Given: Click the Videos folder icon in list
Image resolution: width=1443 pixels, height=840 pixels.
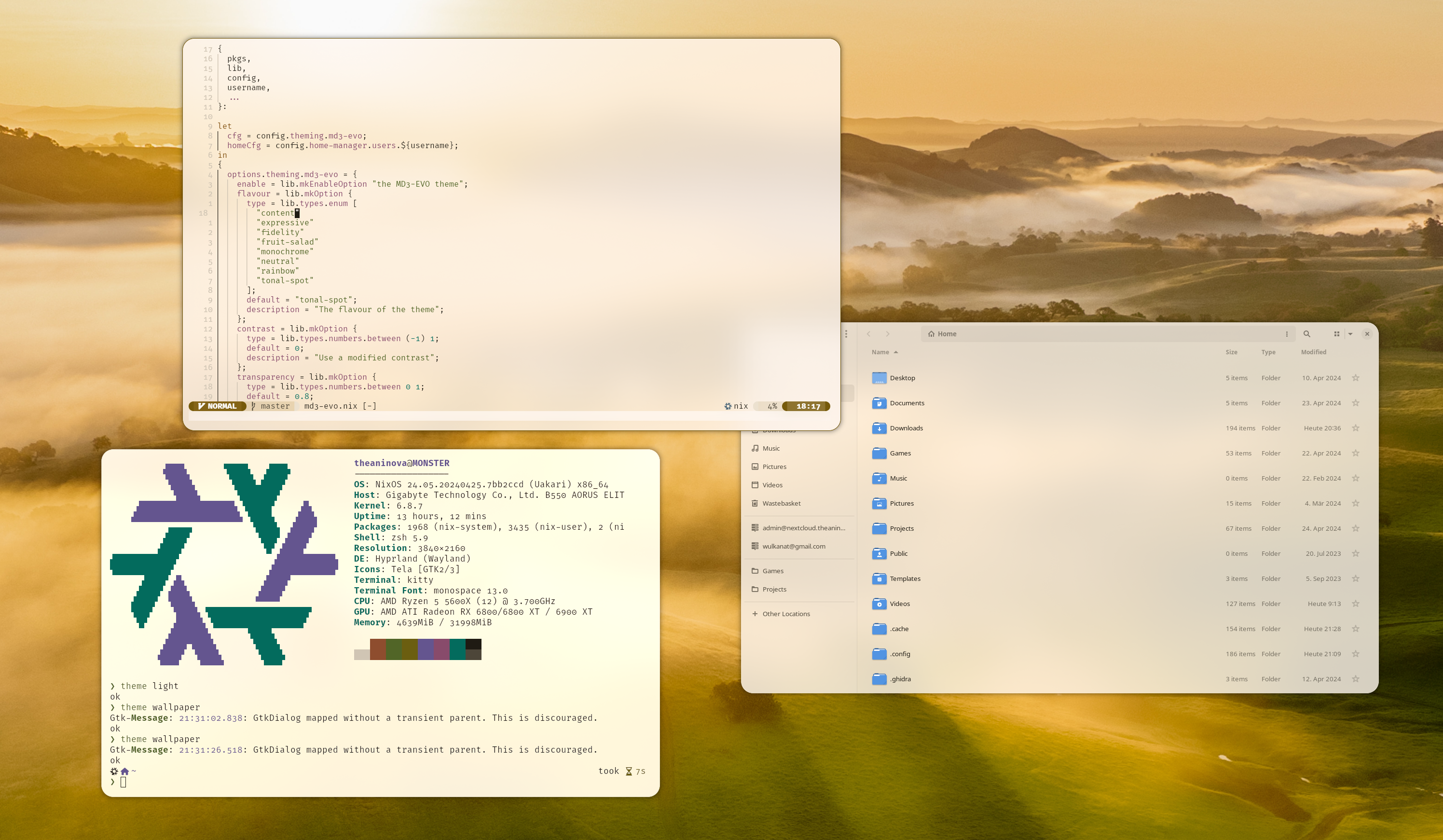Looking at the screenshot, I should [x=879, y=604].
